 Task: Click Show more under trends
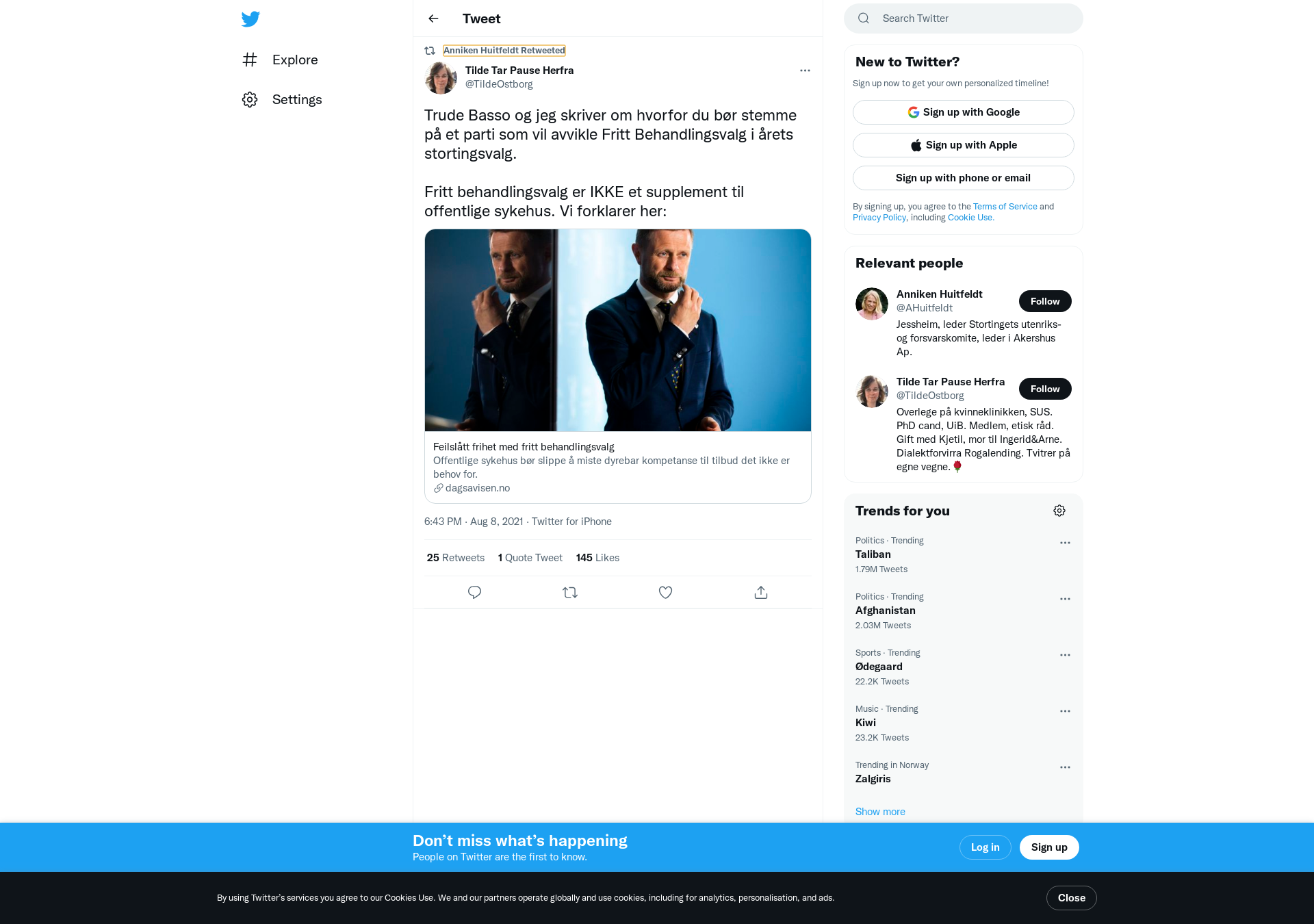(880, 811)
